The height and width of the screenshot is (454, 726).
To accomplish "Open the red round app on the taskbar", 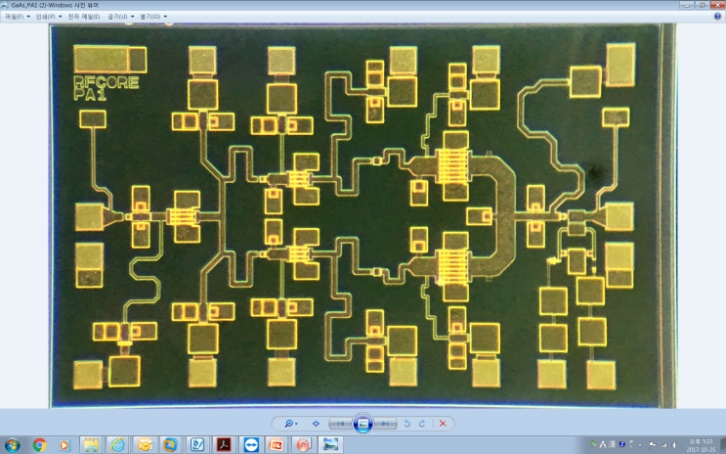I will coord(303,445).
